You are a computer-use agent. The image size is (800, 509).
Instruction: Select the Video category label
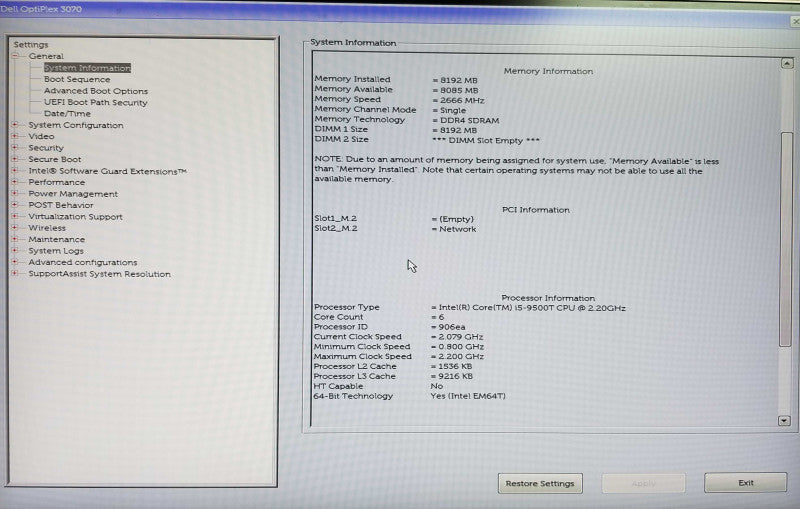(x=41, y=136)
